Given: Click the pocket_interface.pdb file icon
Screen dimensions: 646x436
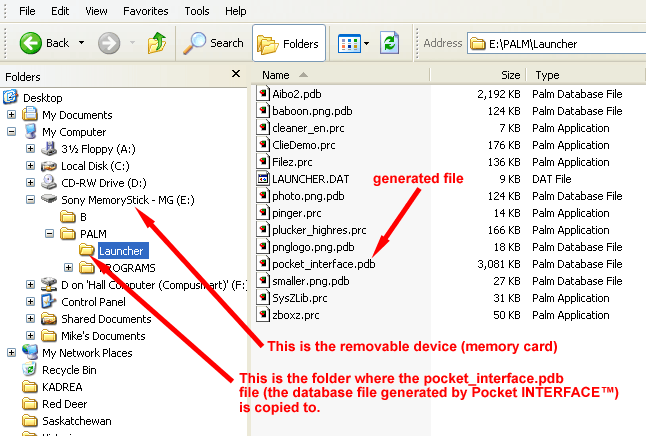Looking at the screenshot, I should [x=262, y=263].
